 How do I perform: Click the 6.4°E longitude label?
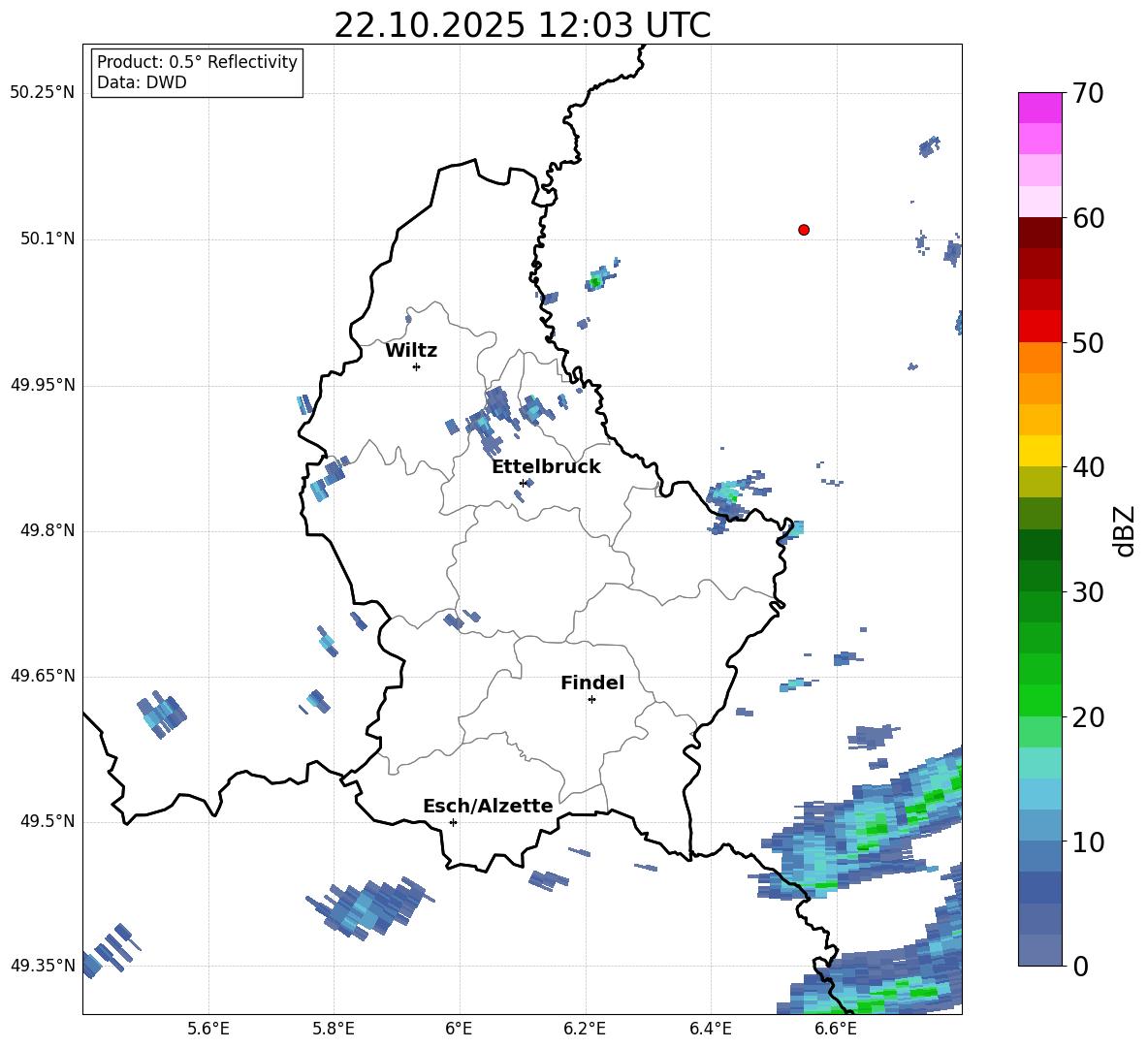[710, 1029]
